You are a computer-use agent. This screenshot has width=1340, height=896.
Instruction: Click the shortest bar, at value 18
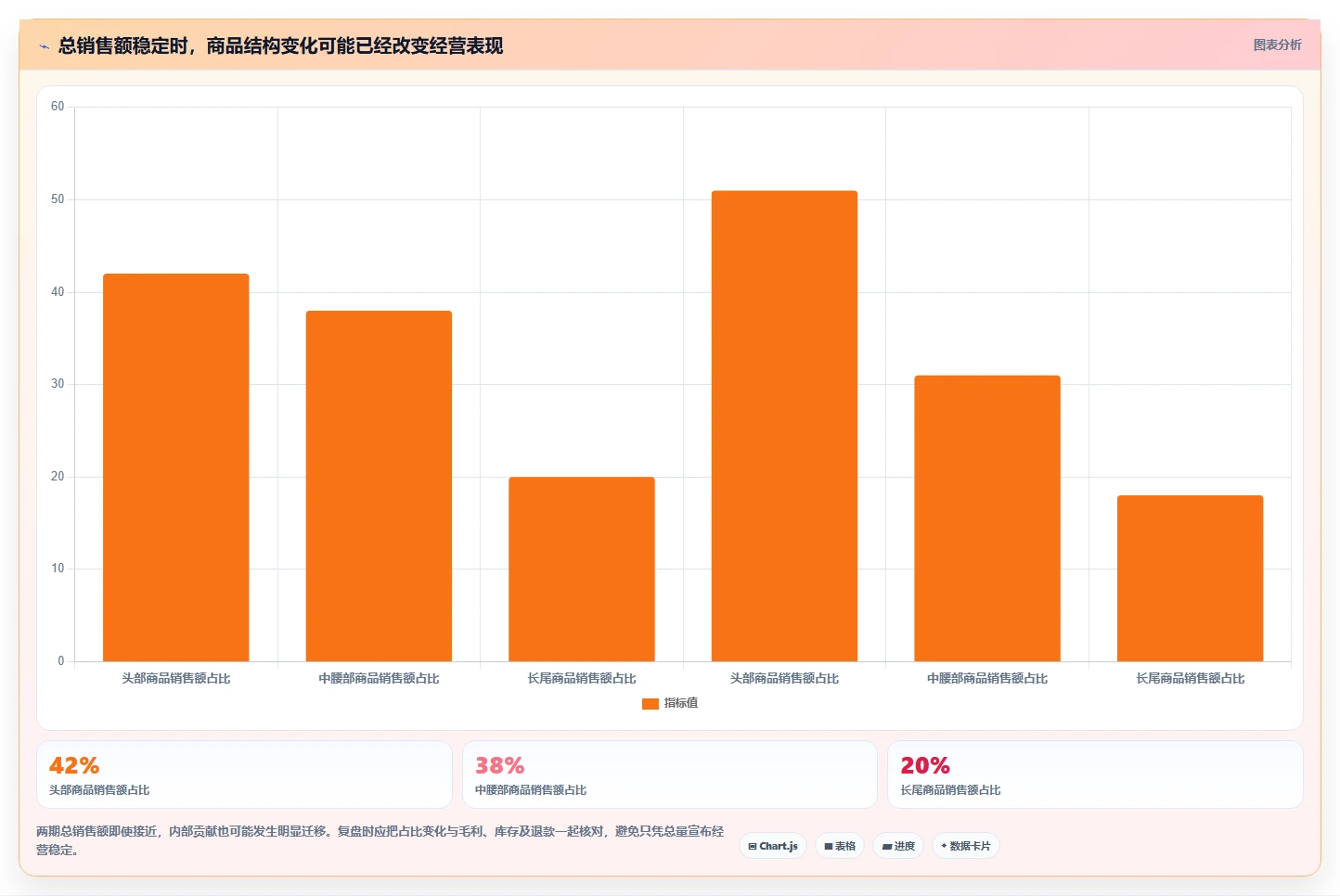click(1190, 578)
